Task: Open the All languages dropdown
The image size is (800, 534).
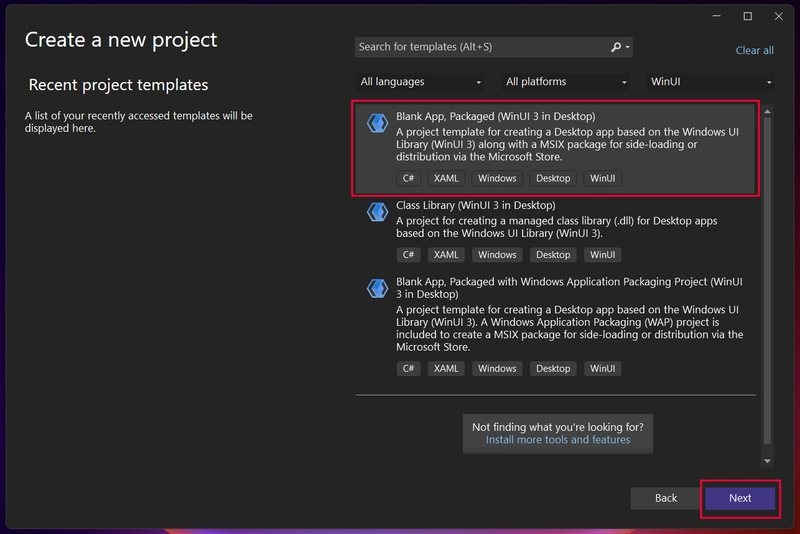Action: pyautogui.click(x=420, y=82)
